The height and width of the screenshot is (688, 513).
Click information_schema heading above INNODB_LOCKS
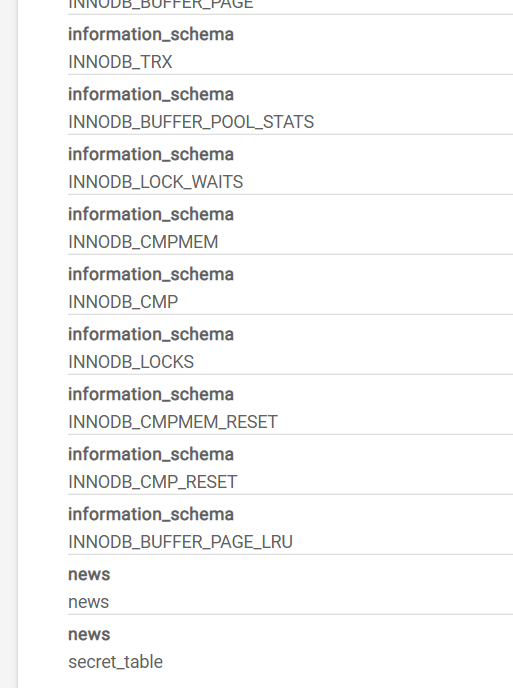[x=151, y=334]
